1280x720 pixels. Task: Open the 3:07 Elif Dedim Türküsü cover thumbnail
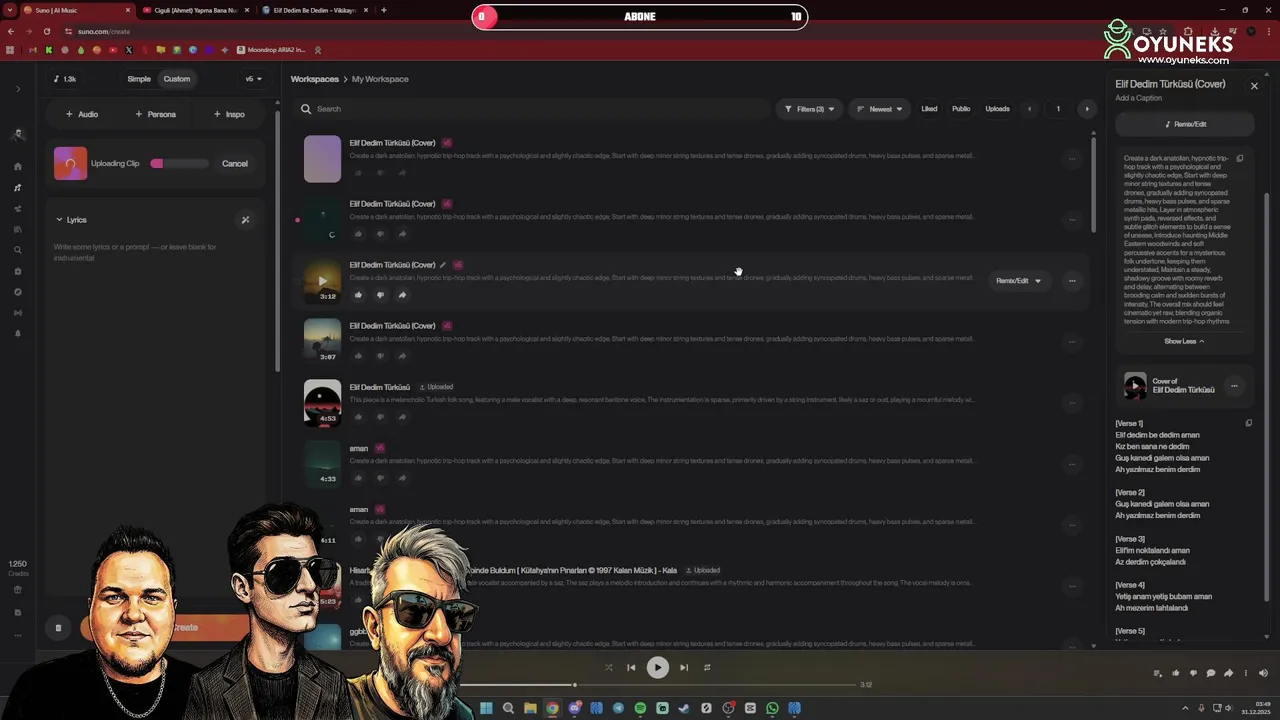[x=322, y=342]
